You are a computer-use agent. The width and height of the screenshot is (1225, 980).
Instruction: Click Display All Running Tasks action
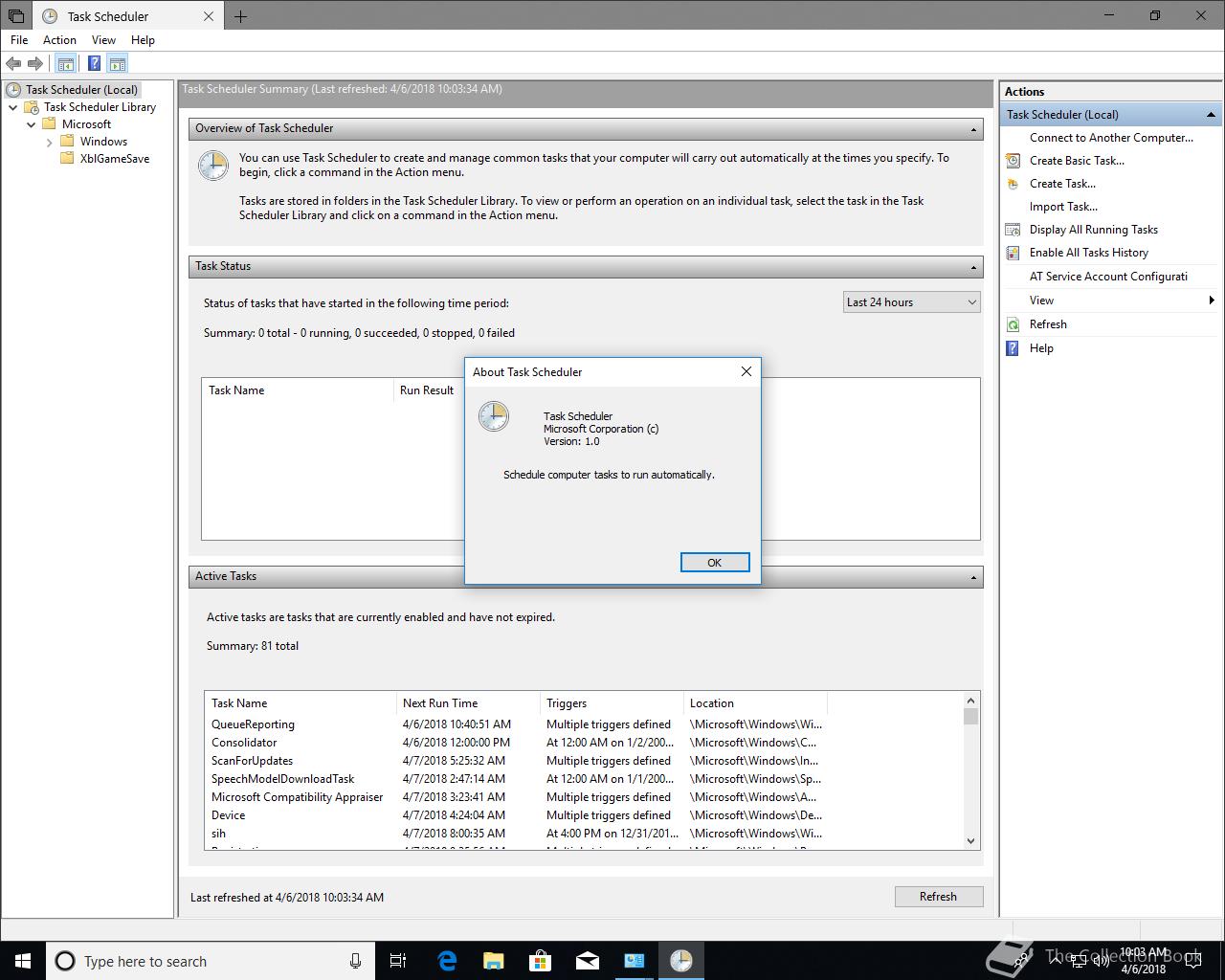(1093, 230)
